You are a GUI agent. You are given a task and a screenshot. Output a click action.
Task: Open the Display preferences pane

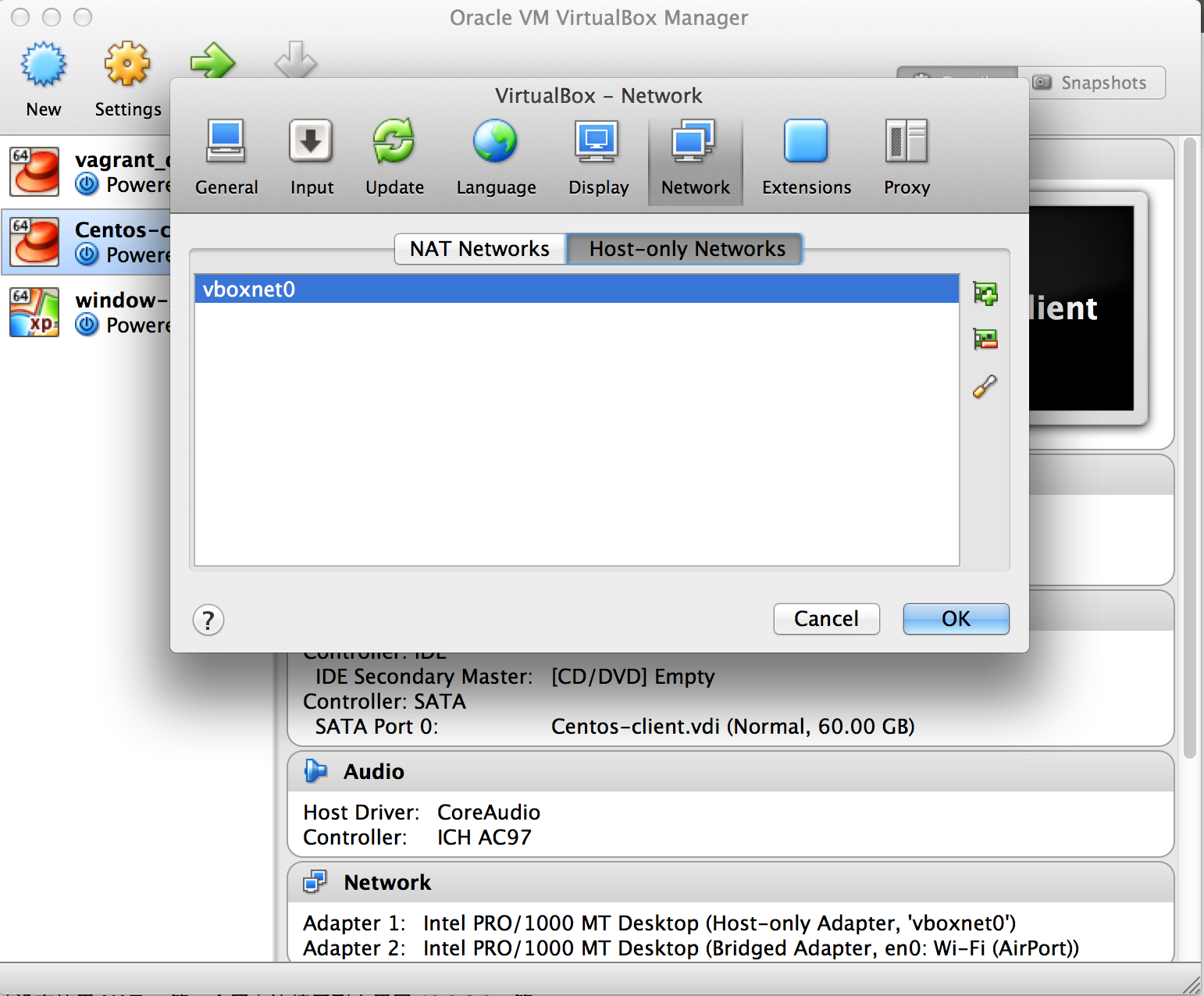point(598,158)
